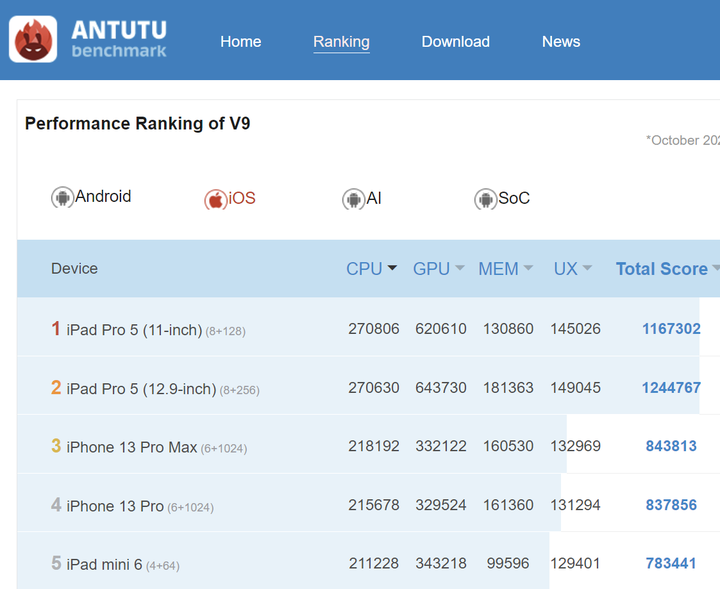Click UX score 149045
The width and height of the screenshot is (720, 589).
coord(575,388)
